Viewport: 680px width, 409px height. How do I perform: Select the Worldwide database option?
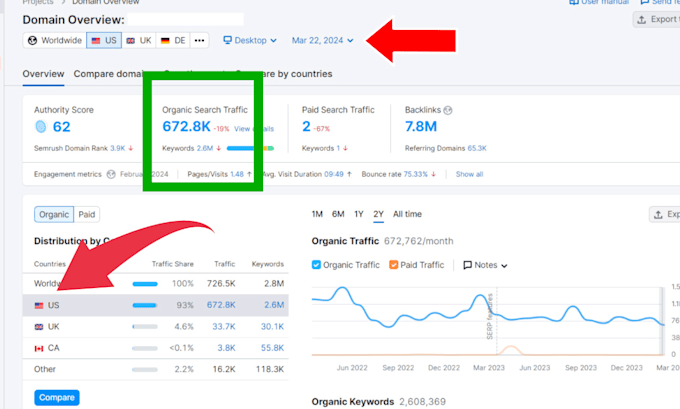coord(55,40)
